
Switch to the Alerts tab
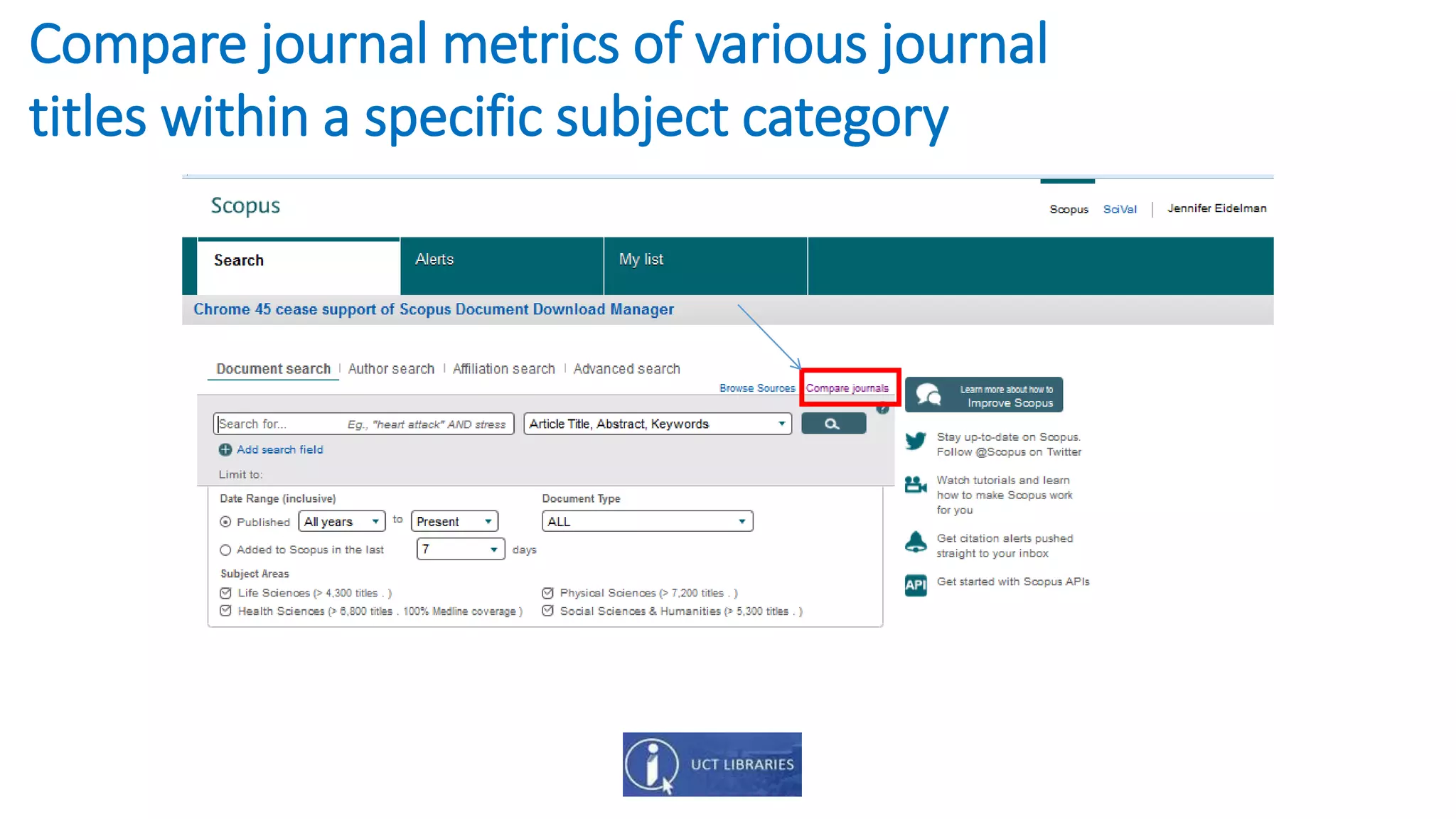point(502,267)
